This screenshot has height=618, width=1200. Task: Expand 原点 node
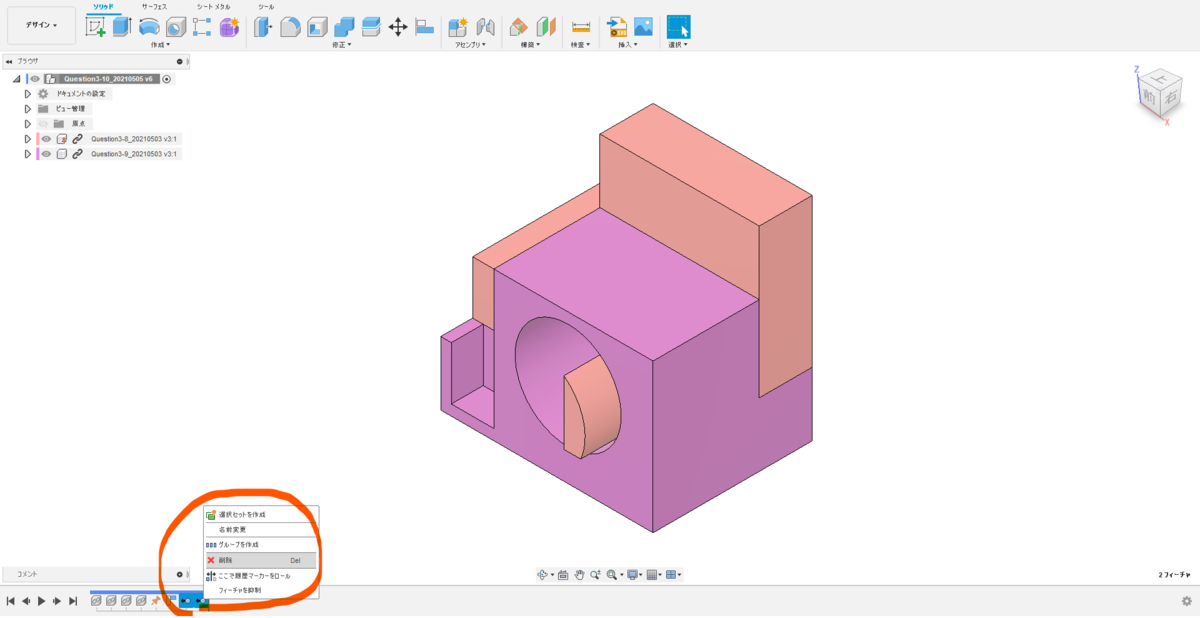(x=28, y=124)
